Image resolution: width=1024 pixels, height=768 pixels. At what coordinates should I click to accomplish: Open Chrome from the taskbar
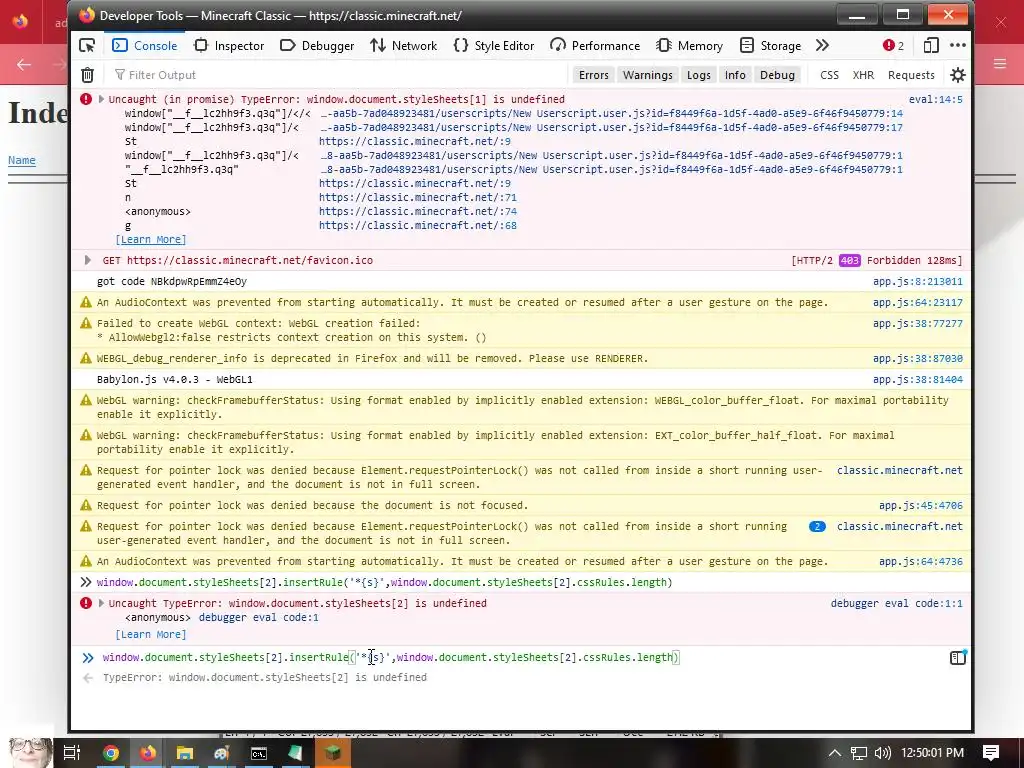[x=111, y=753]
